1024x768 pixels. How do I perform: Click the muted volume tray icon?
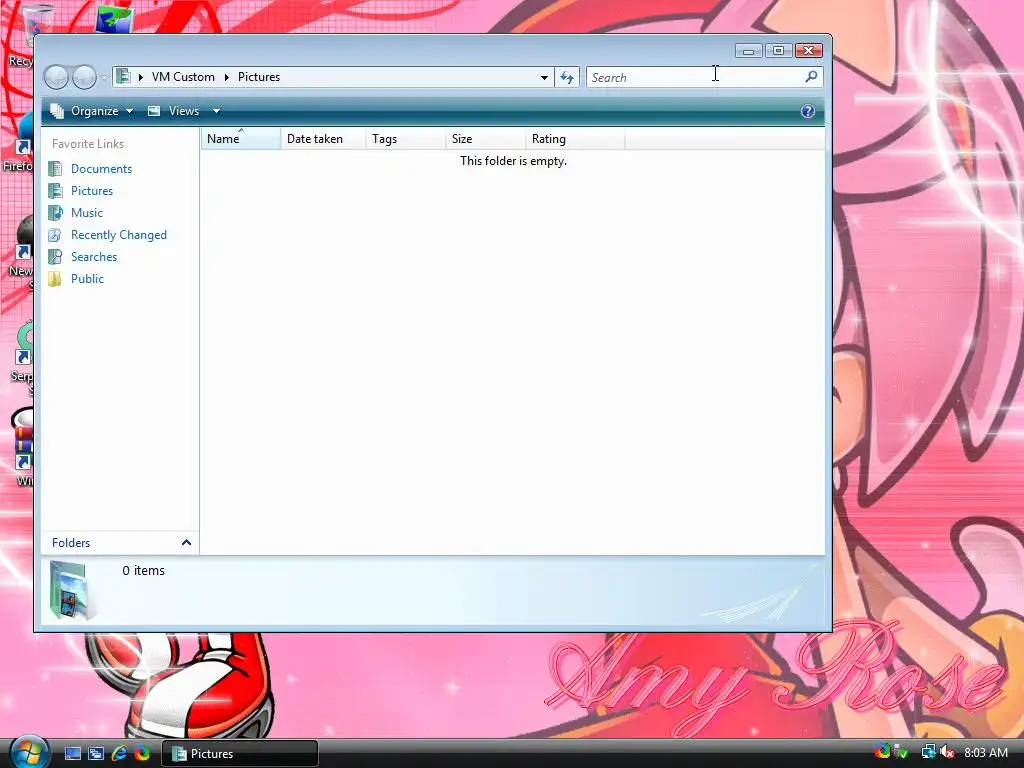pos(947,752)
